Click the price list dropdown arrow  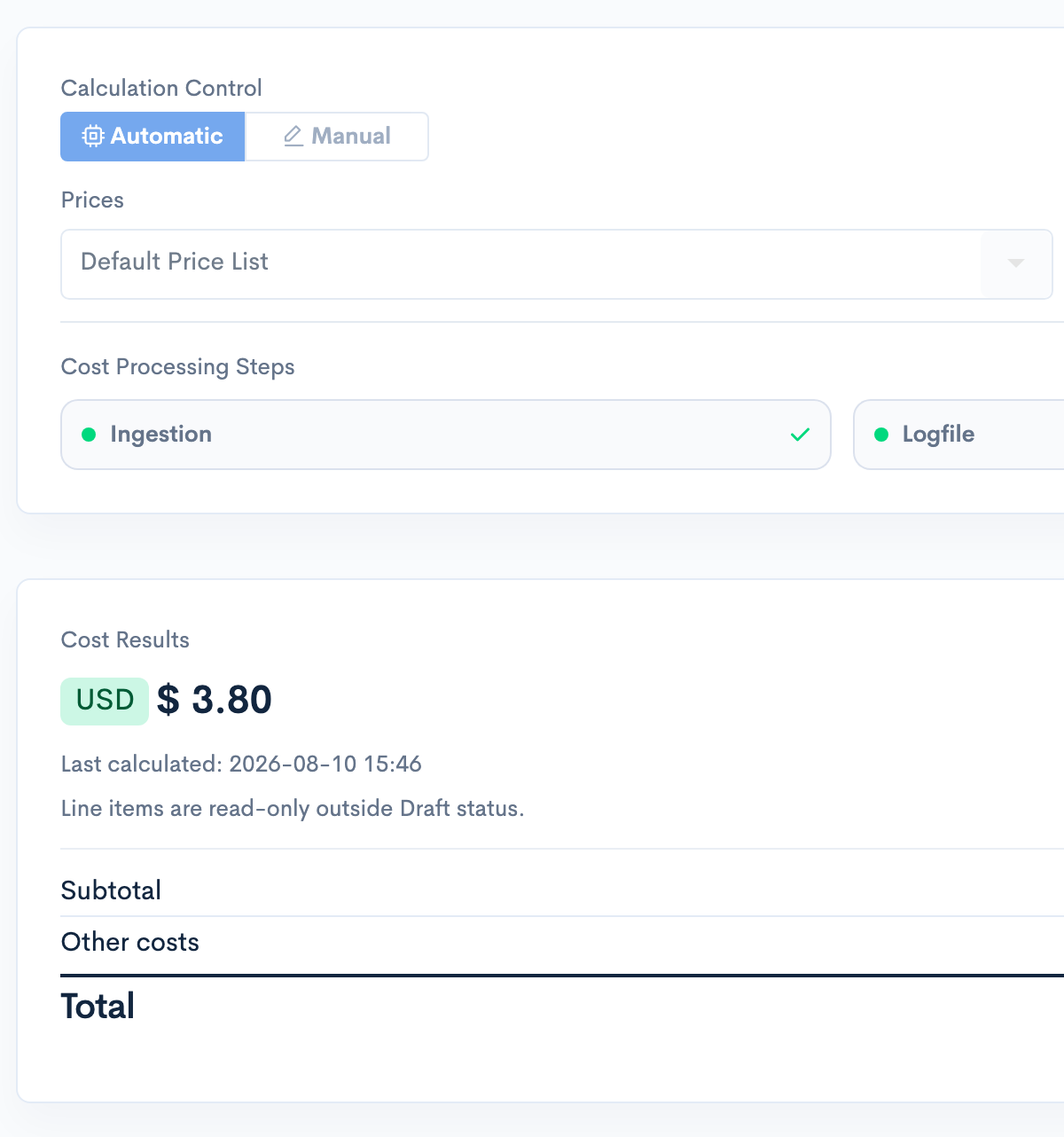[x=1016, y=263]
